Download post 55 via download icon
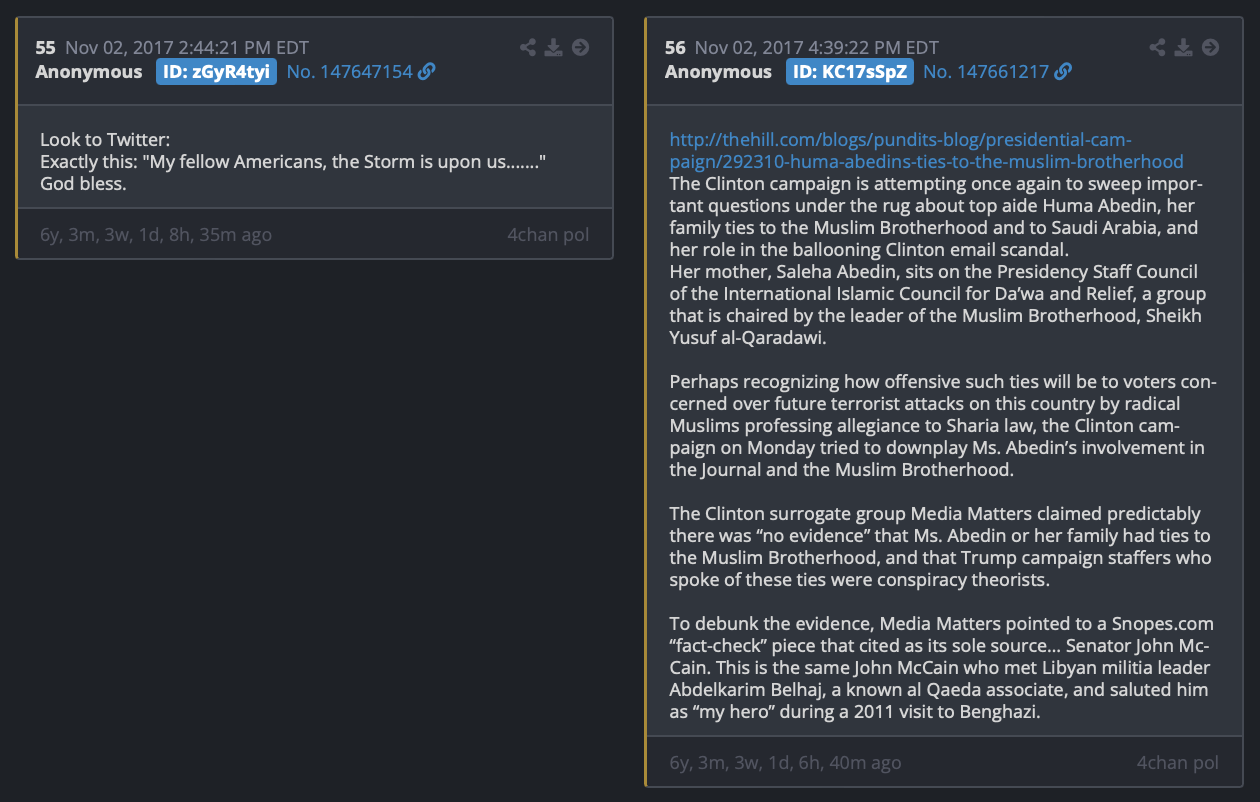Viewport: 1260px width, 802px height. (554, 47)
